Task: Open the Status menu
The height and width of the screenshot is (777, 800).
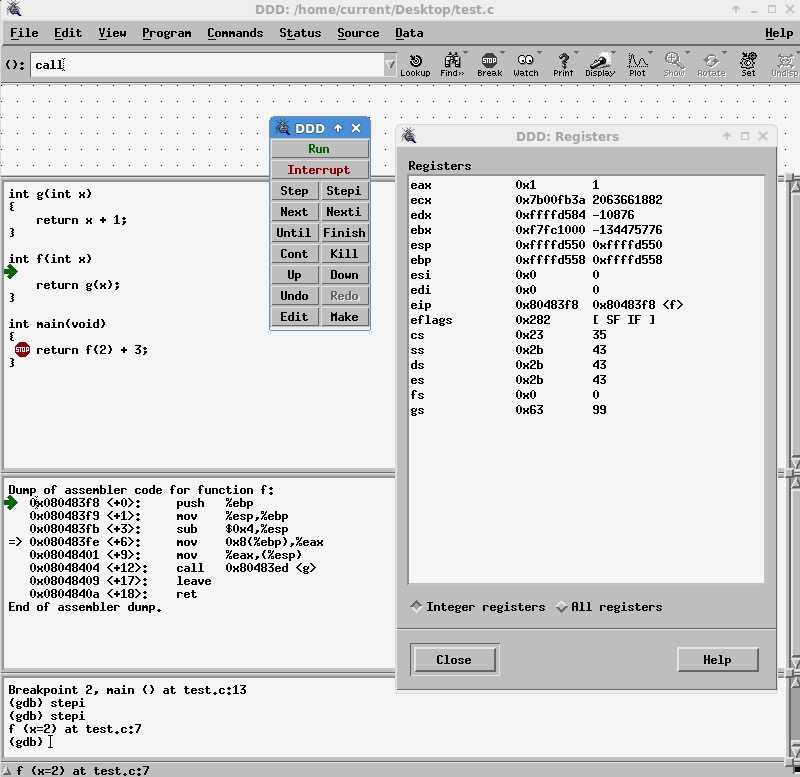Action: click(x=300, y=33)
